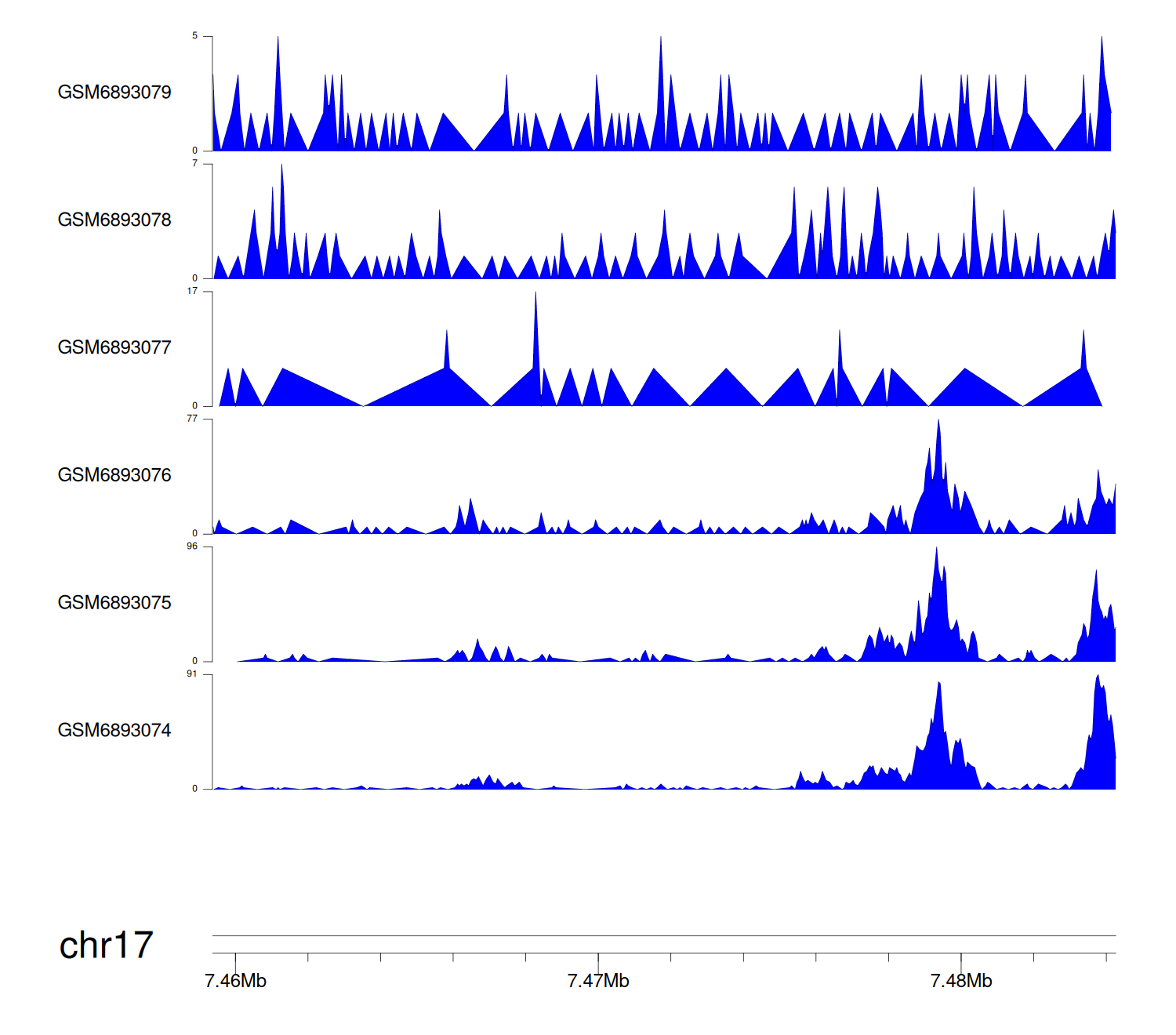Select the GSM6893078 track label
Image resolution: width=1176 pixels, height=1035 pixels.
(x=114, y=220)
